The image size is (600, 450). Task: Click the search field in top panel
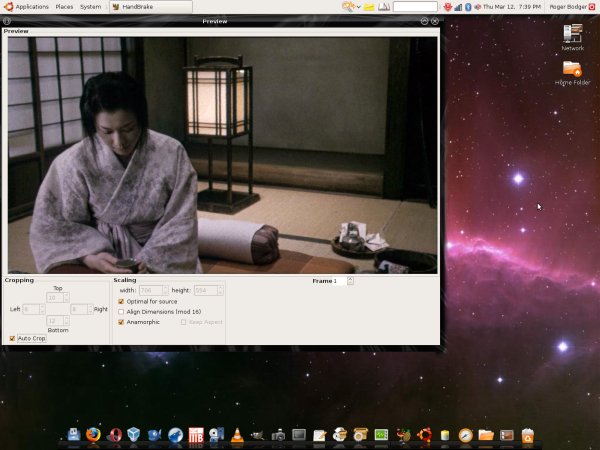pos(415,7)
